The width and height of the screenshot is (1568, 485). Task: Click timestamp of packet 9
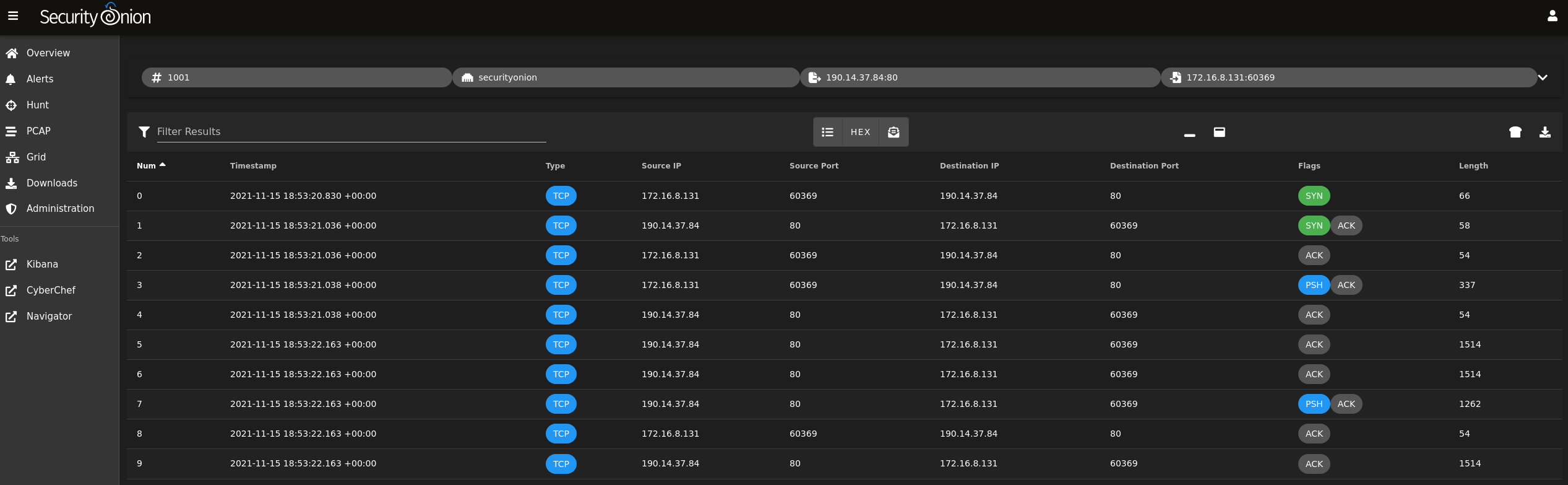303,463
